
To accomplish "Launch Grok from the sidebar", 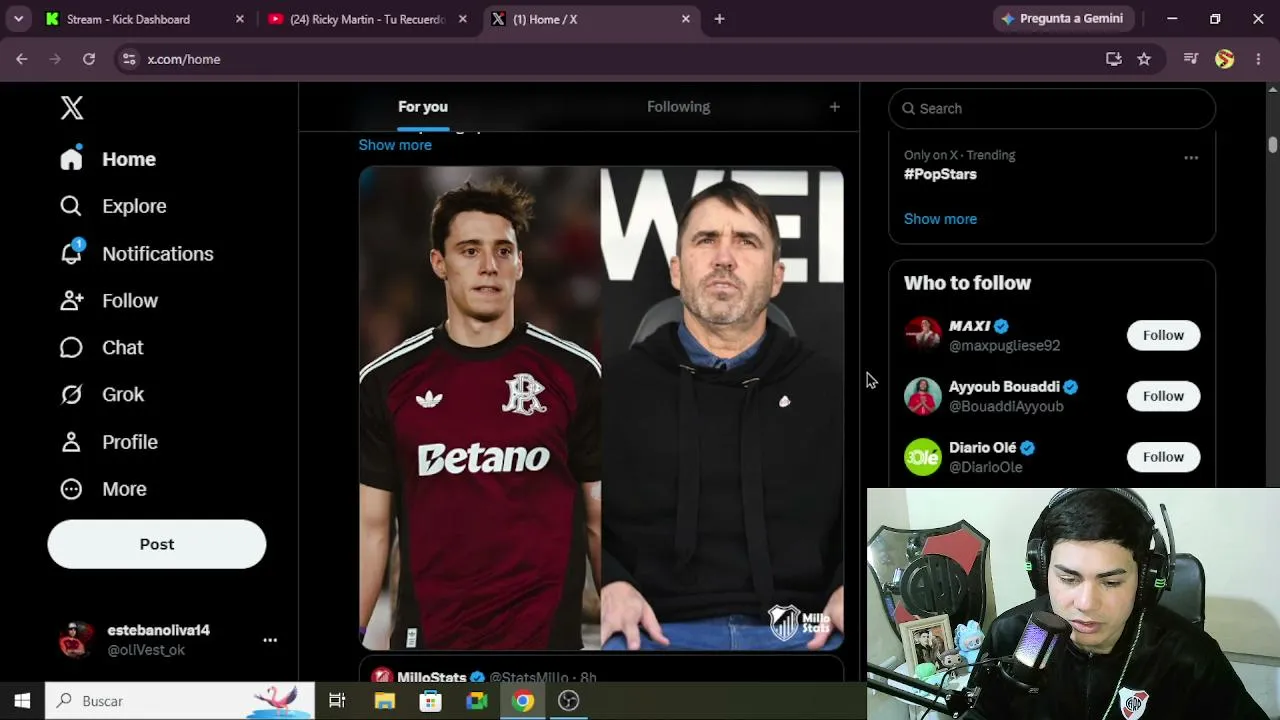I will tap(101, 395).
